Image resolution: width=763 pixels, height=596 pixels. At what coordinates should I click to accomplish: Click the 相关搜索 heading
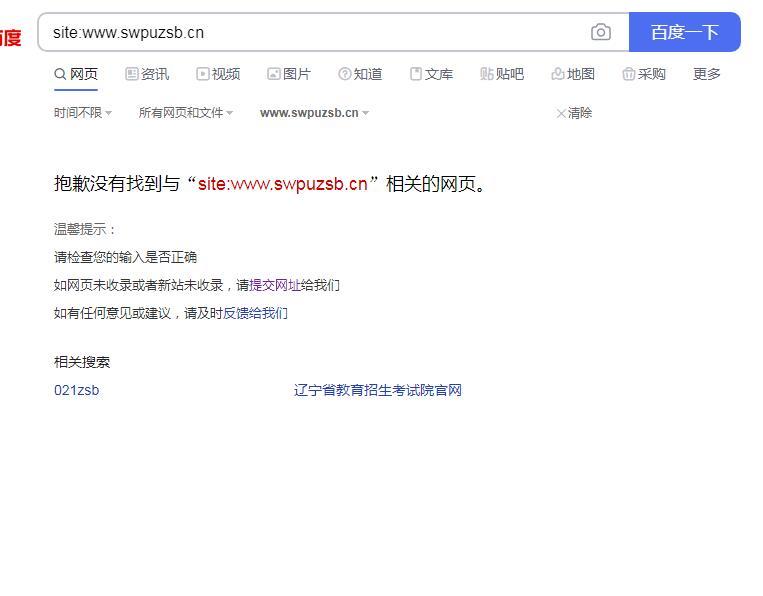coord(82,362)
